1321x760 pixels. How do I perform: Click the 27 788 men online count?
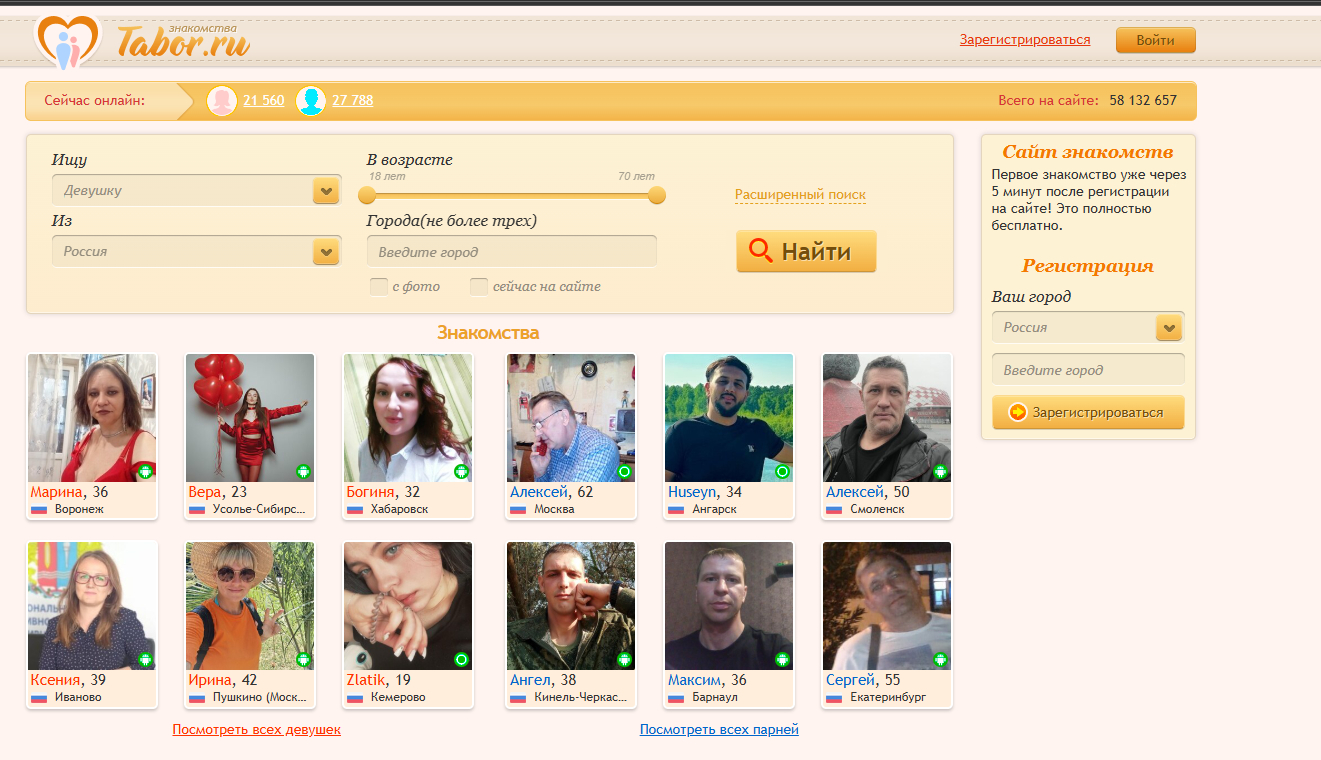tap(353, 100)
